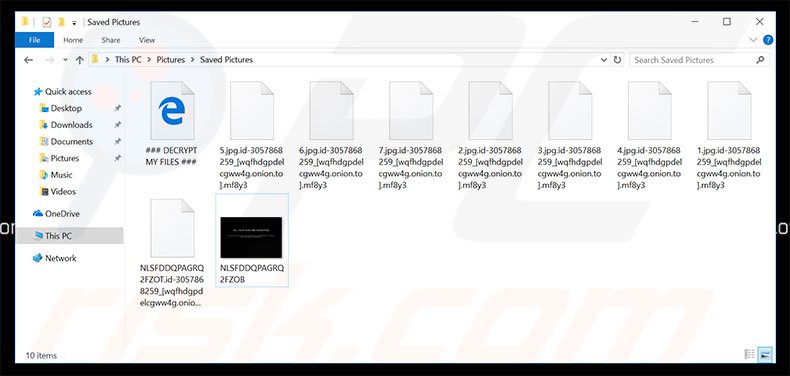This screenshot has height=376, width=790.
Task: Focus the Search Saved Pictures field
Action: (x=700, y=59)
